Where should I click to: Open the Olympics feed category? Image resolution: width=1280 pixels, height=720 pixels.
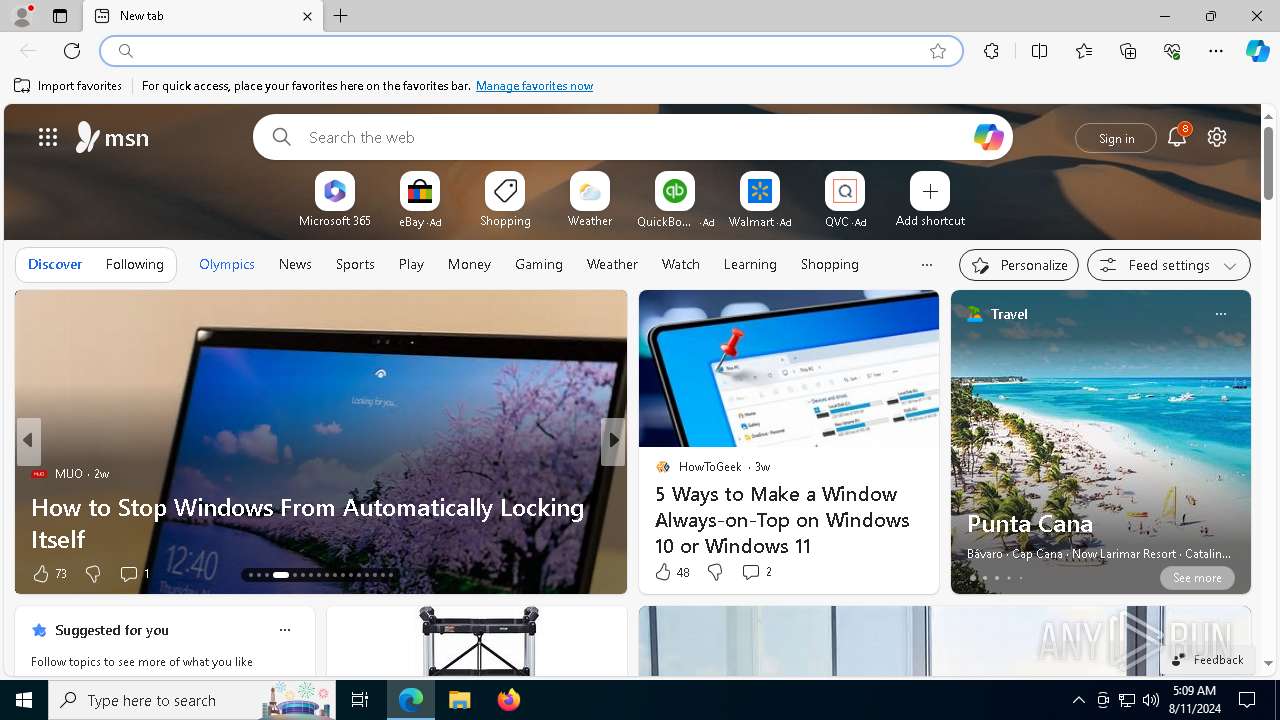coord(227,264)
